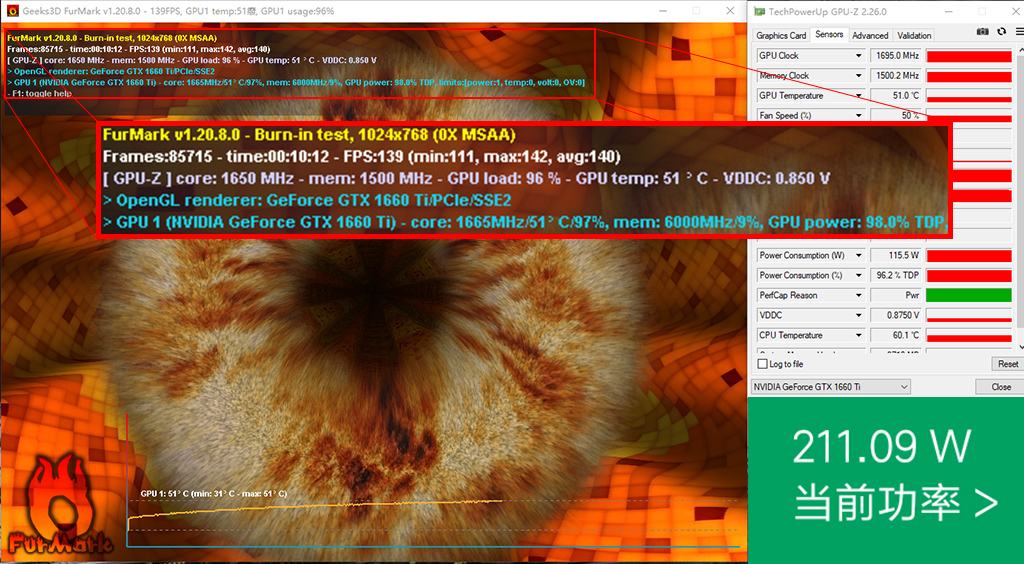Image resolution: width=1024 pixels, height=564 pixels.
Task: Click the GPU-Z title bar app icon
Action: point(759,11)
